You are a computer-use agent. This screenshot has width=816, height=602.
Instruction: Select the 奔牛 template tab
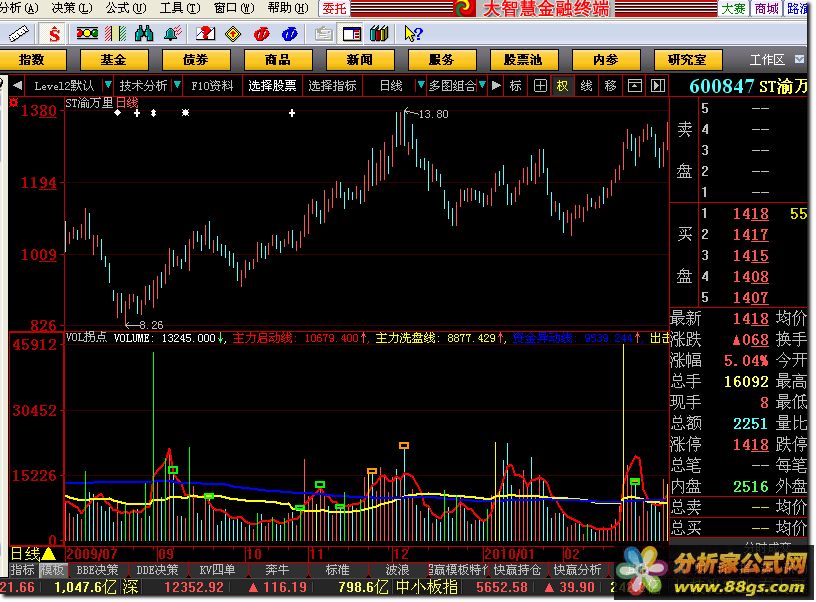pyautogui.click(x=277, y=570)
